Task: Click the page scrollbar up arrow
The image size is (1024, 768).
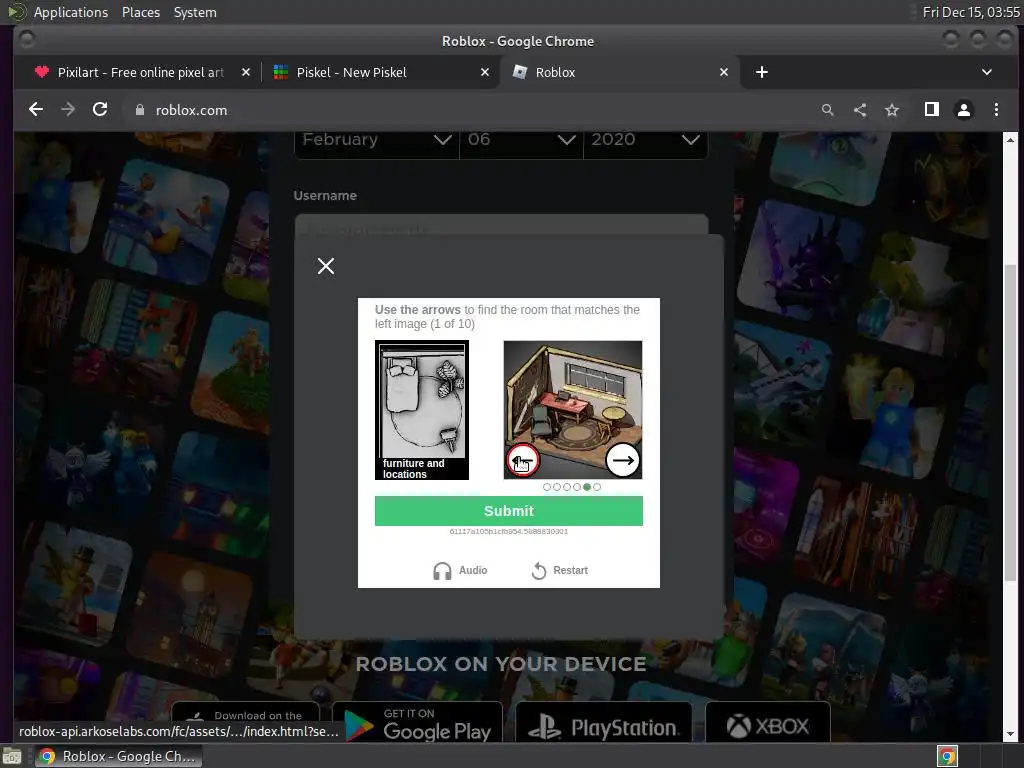Action: click(x=1010, y=139)
